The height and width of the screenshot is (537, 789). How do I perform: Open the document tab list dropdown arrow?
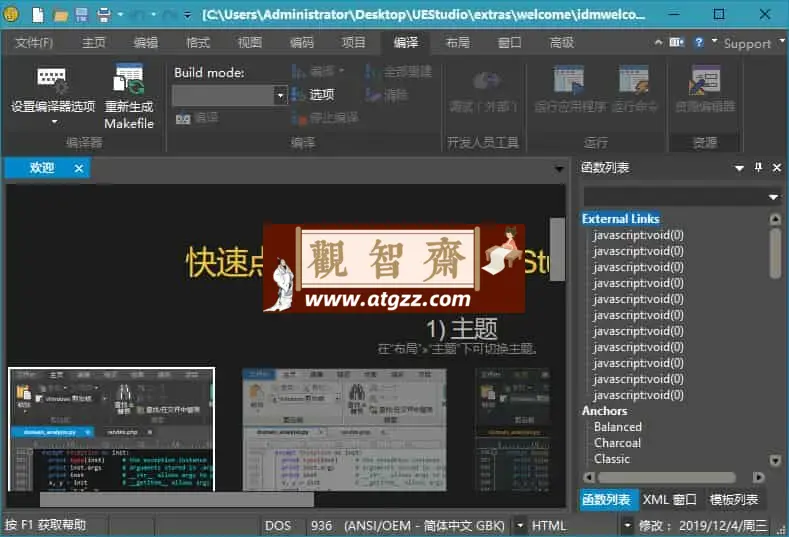pyautogui.click(x=559, y=169)
